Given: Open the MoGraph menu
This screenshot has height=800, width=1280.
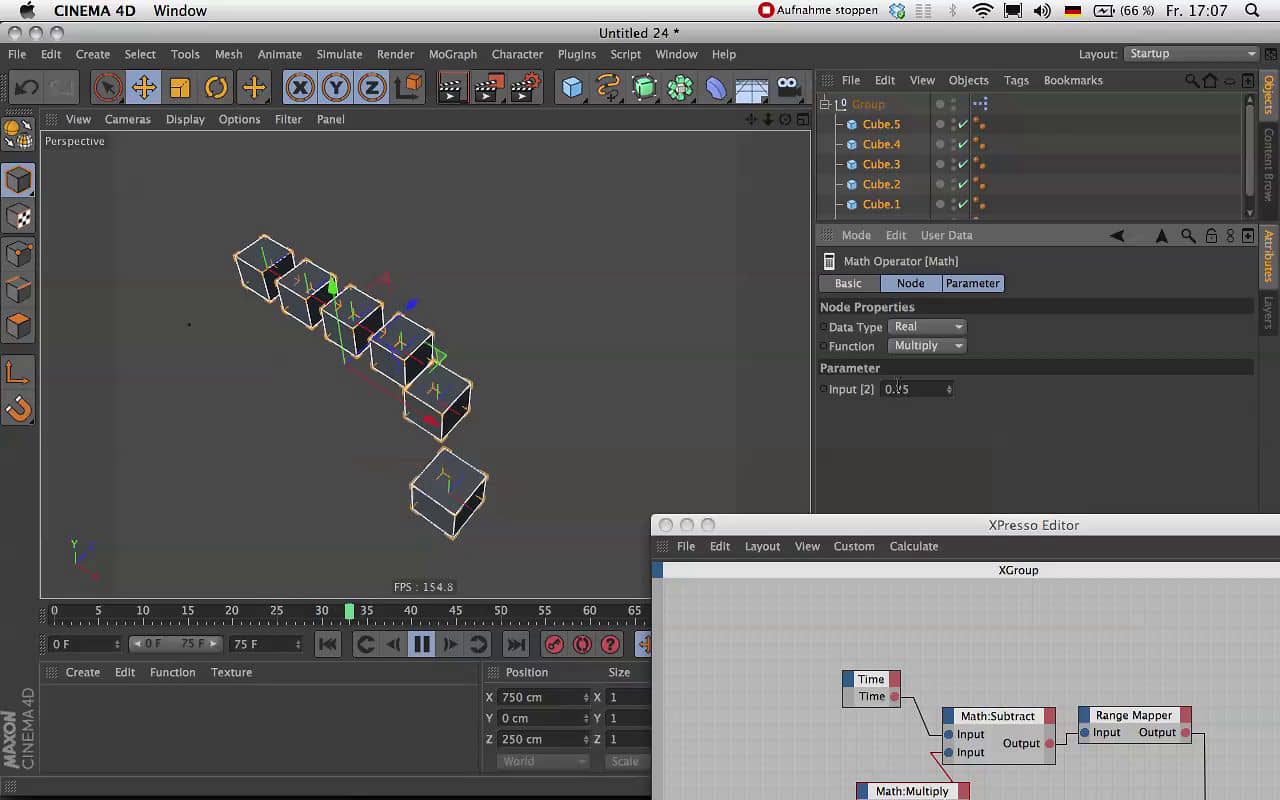Looking at the screenshot, I should pyautogui.click(x=452, y=54).
